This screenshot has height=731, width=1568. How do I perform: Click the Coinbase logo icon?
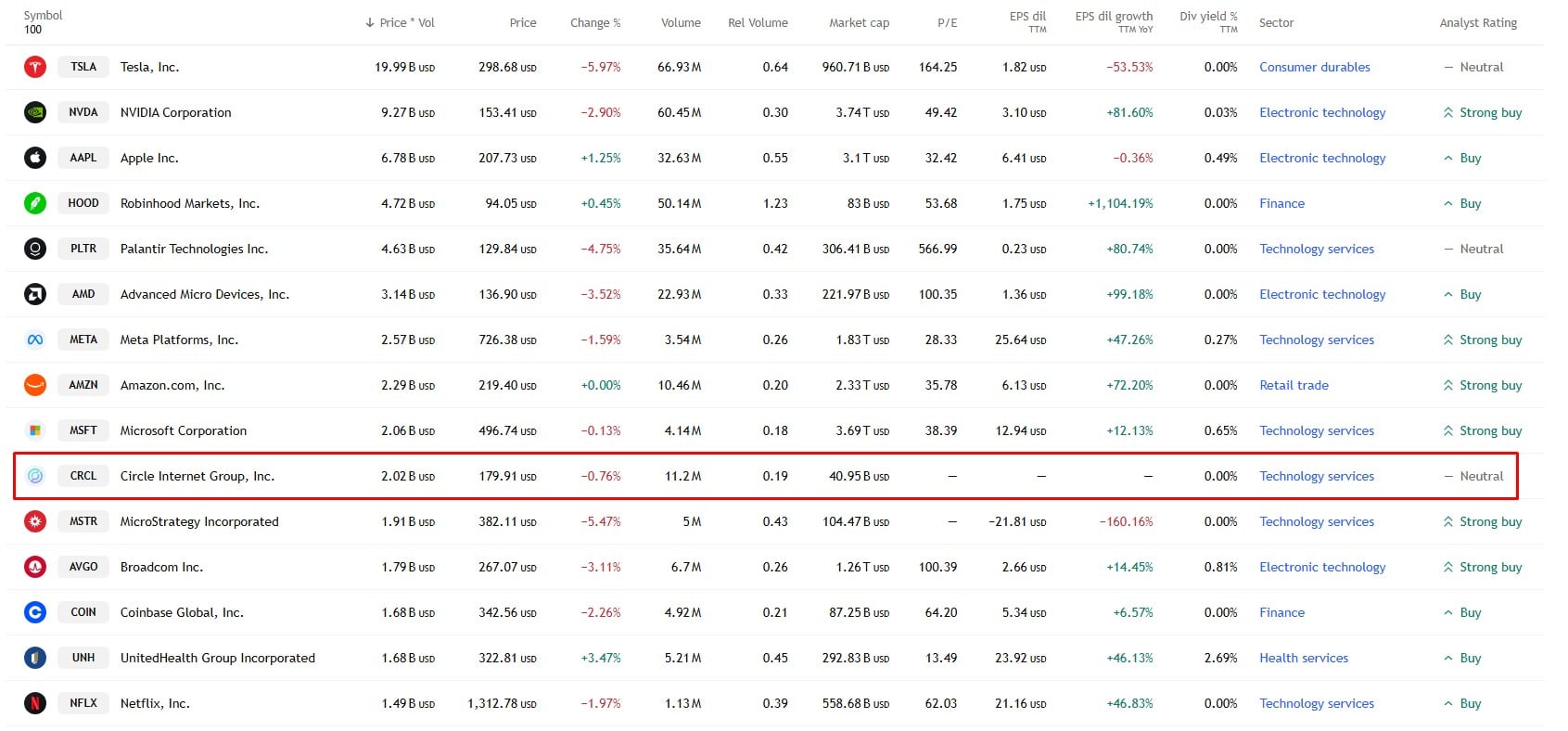click(35, 612)
